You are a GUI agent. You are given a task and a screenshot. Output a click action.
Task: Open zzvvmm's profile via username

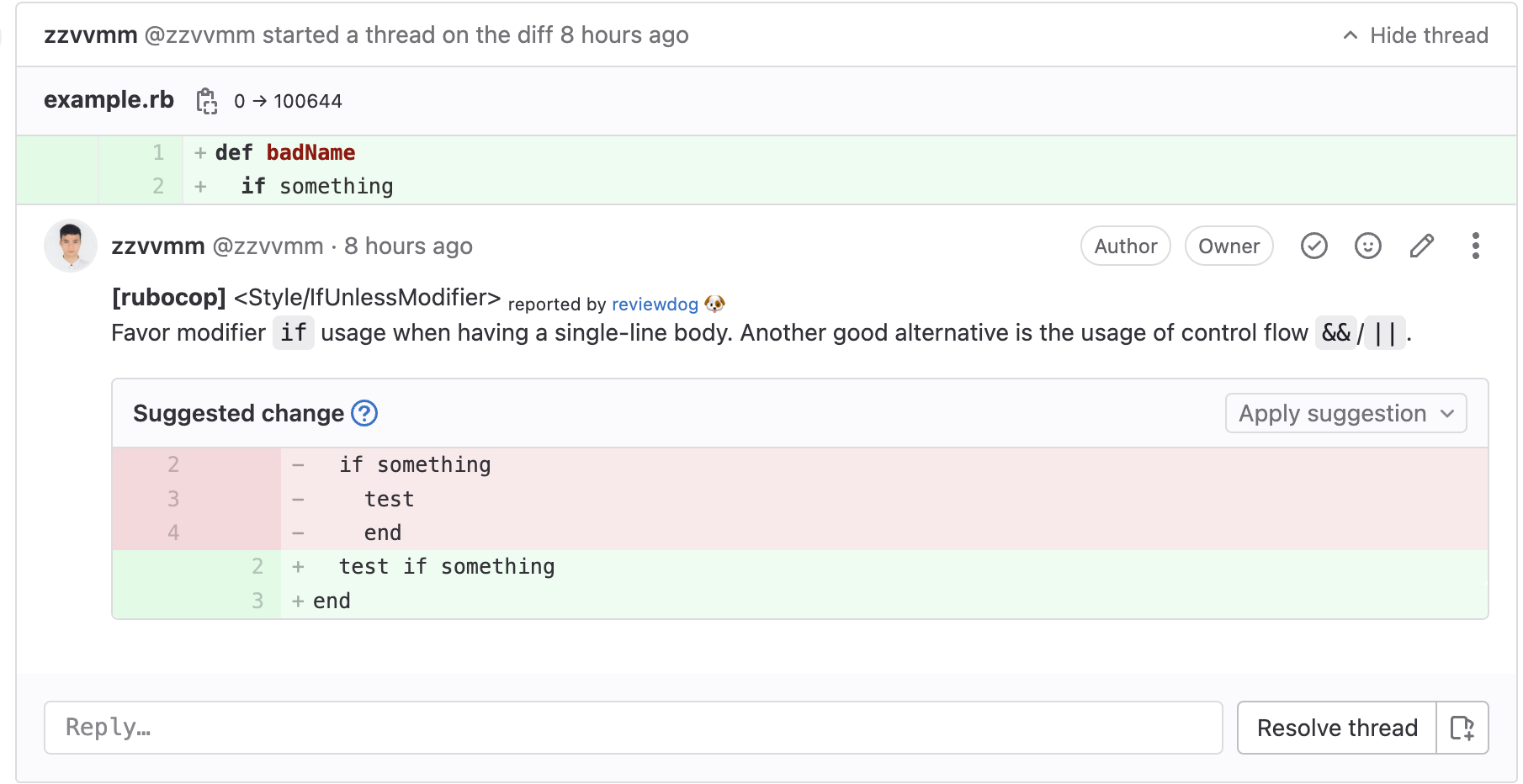pos(158,246)
